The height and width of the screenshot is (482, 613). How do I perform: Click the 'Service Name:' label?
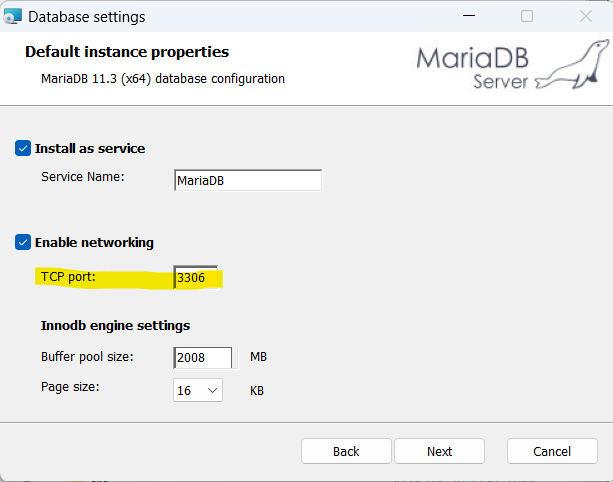coord(82,177)
